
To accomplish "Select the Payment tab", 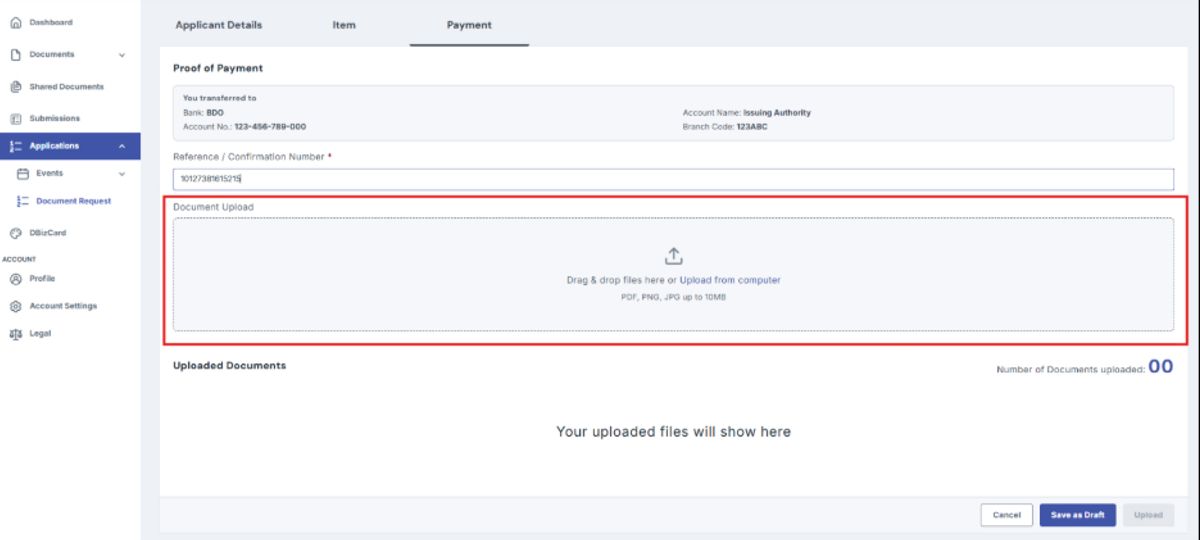I will point(469,25).
